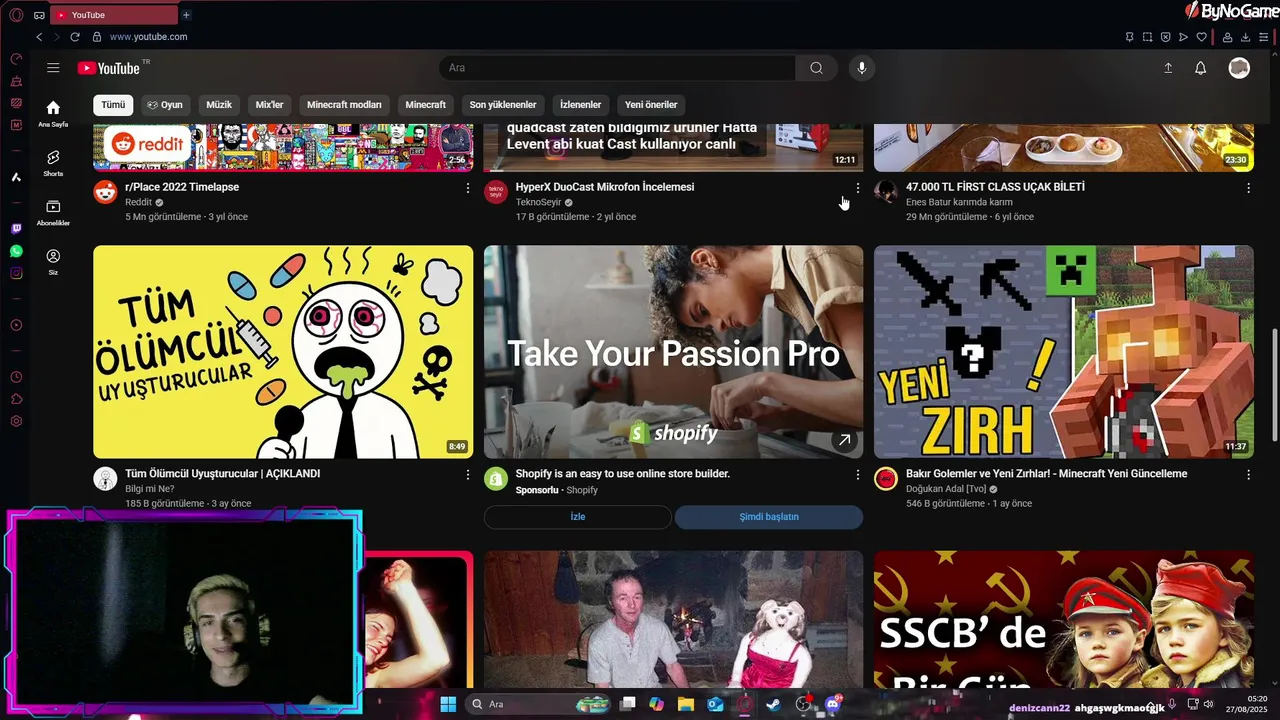Open options for 47.000 TL FIRST CLASS video
This screenshot has height=720, width=1280.
(x=1248, y=188)
